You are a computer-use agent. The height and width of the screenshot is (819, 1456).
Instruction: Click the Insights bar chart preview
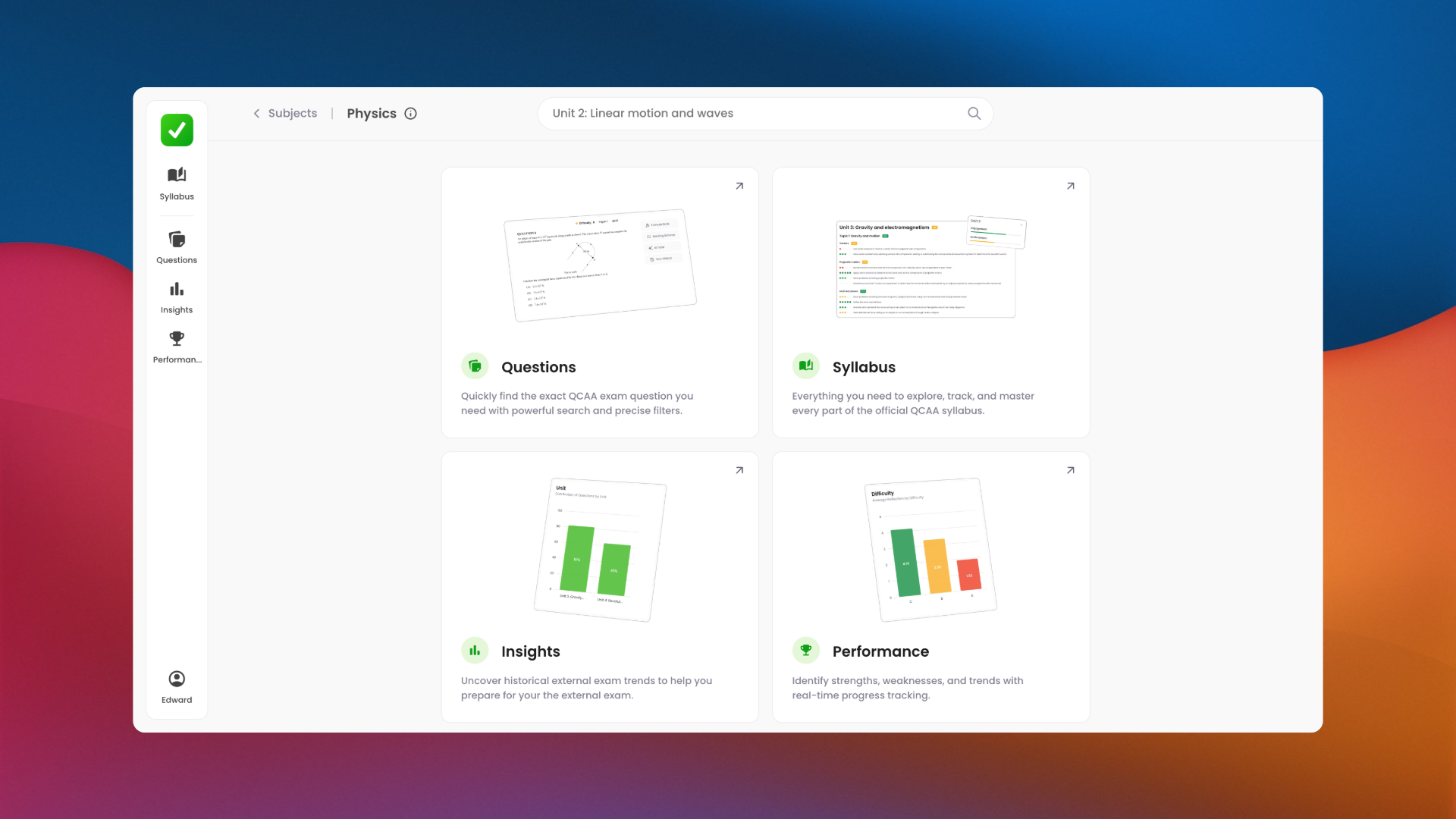point(600,551)
